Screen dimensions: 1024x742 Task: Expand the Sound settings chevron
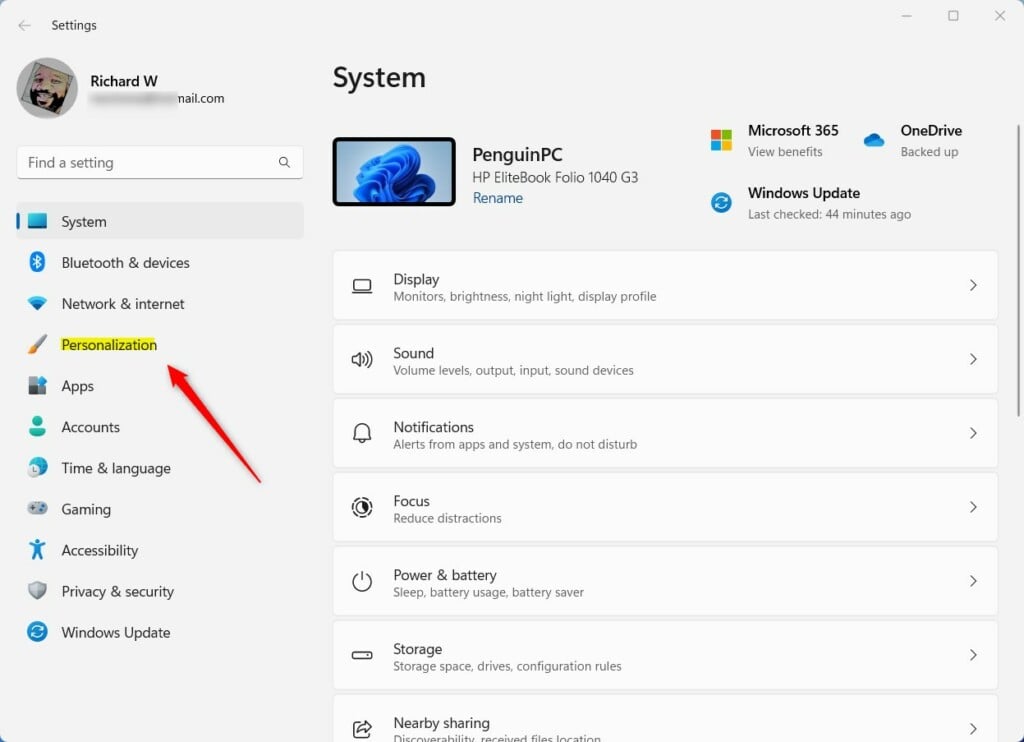[x=973, y=359]
